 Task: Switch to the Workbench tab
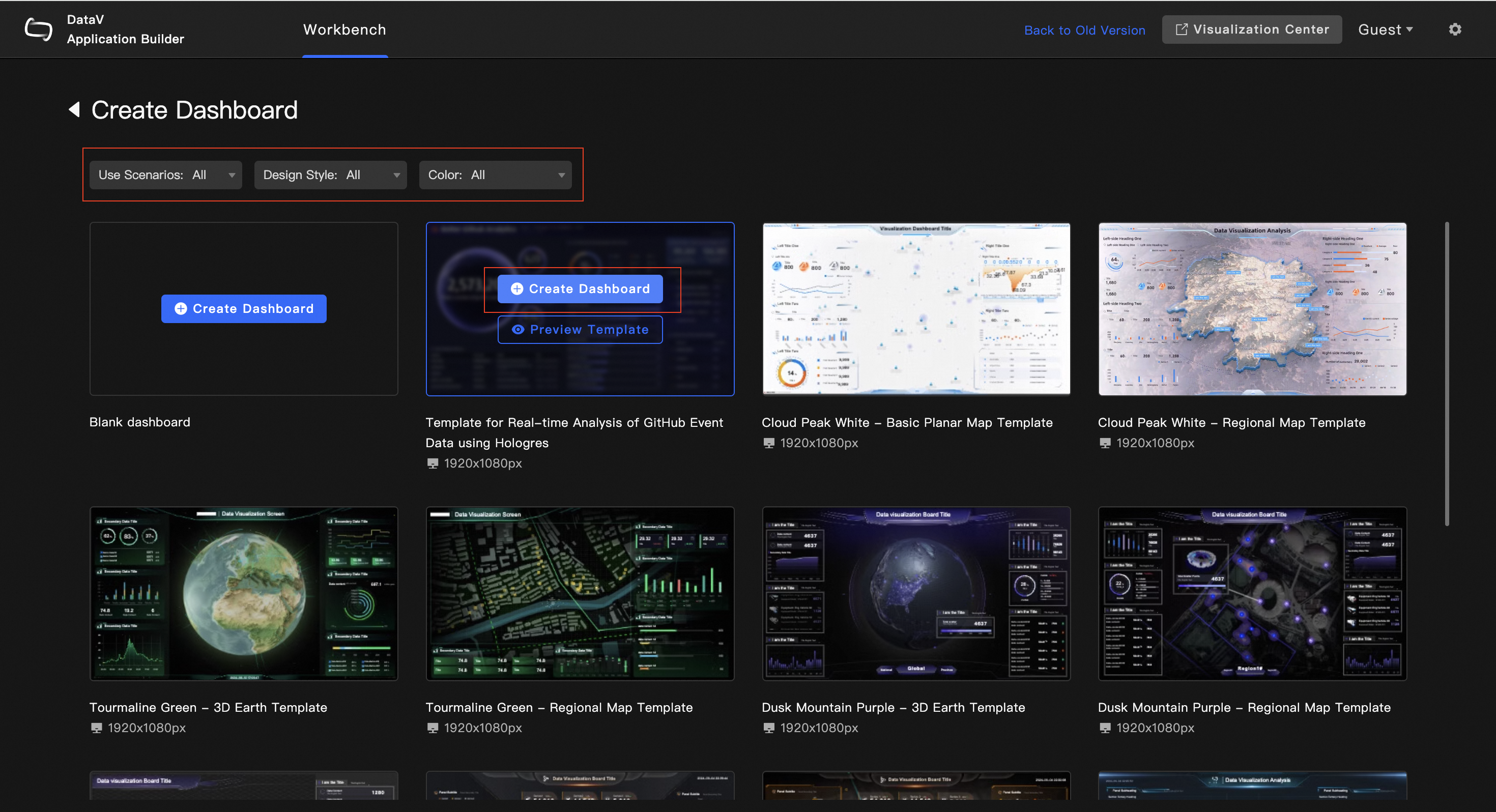click(x=344, y=30)
